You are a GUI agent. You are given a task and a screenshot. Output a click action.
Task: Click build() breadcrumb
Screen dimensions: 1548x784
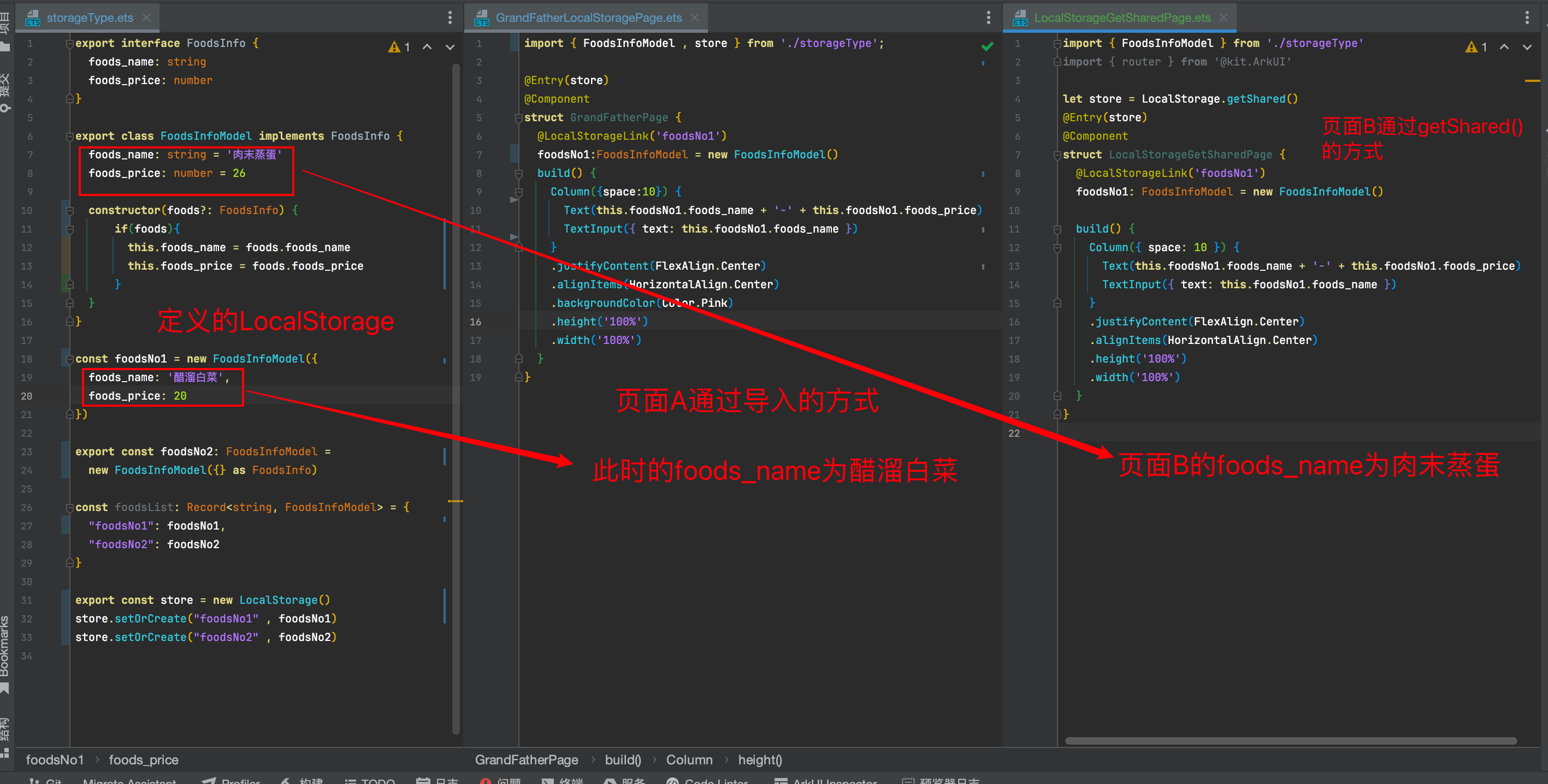coord(623,760)
